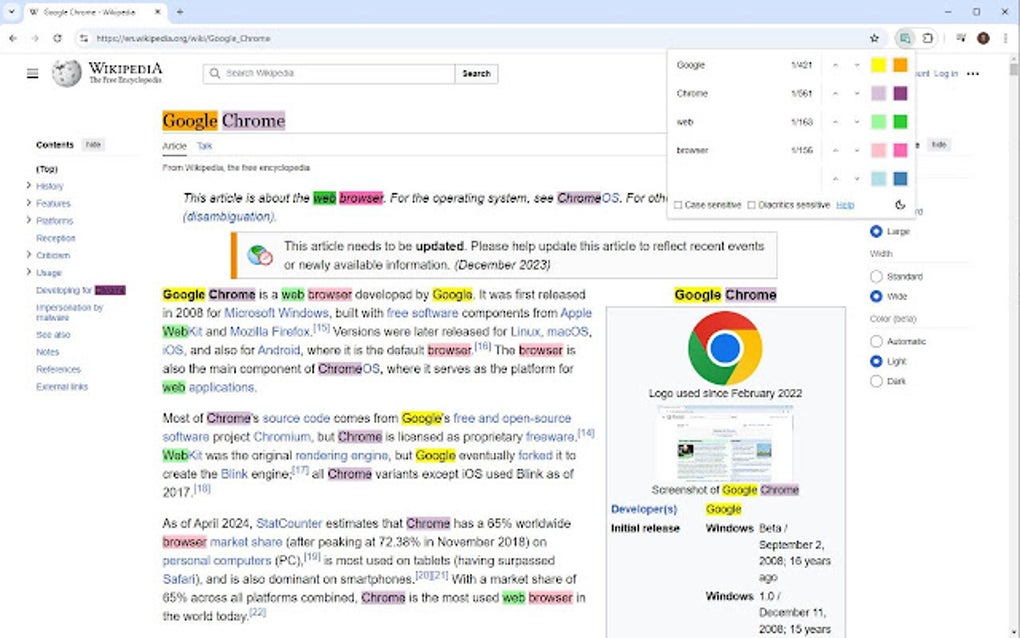This screenshot has height=638, width=1020.
Task: Pick the yellow color swatch for Google term
Action: [x=879, y=65]
